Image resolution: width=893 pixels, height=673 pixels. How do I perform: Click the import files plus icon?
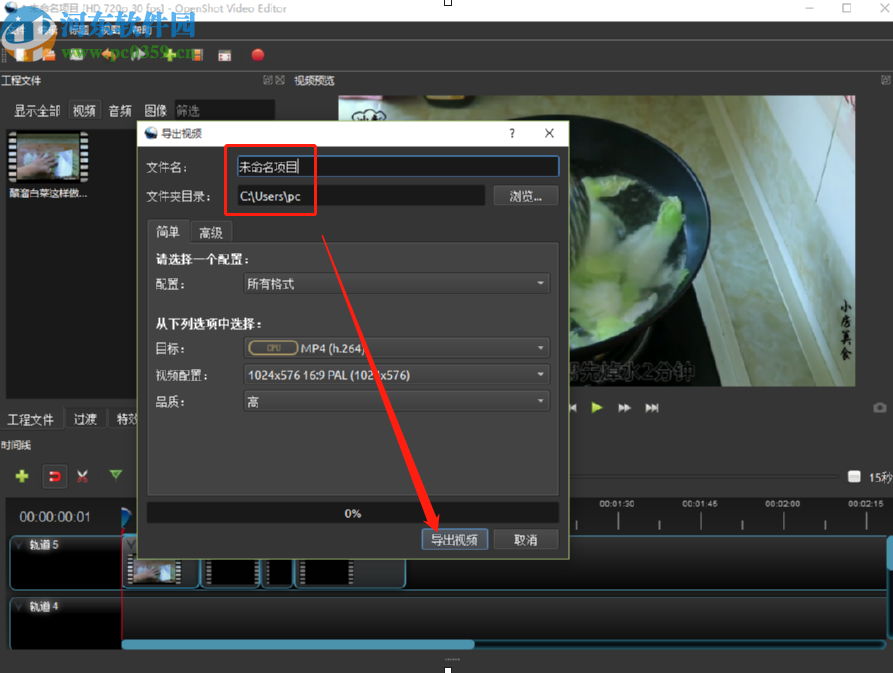[171, 55]
